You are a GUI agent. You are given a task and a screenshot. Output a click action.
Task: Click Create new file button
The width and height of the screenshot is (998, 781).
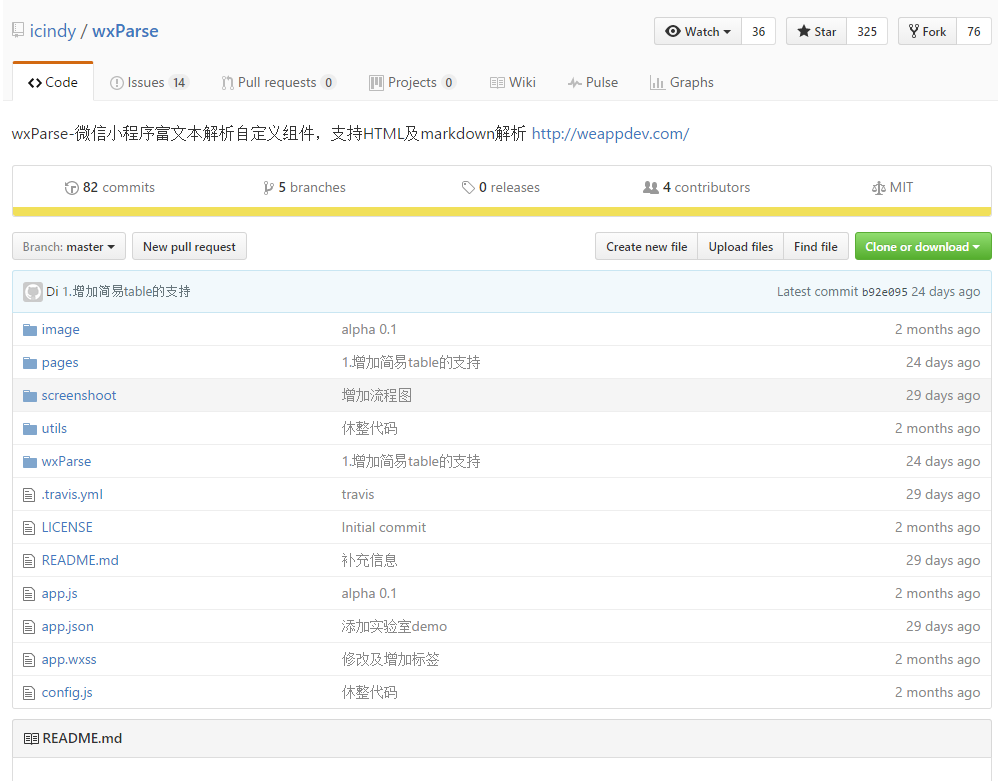click(x=647, y=246)
